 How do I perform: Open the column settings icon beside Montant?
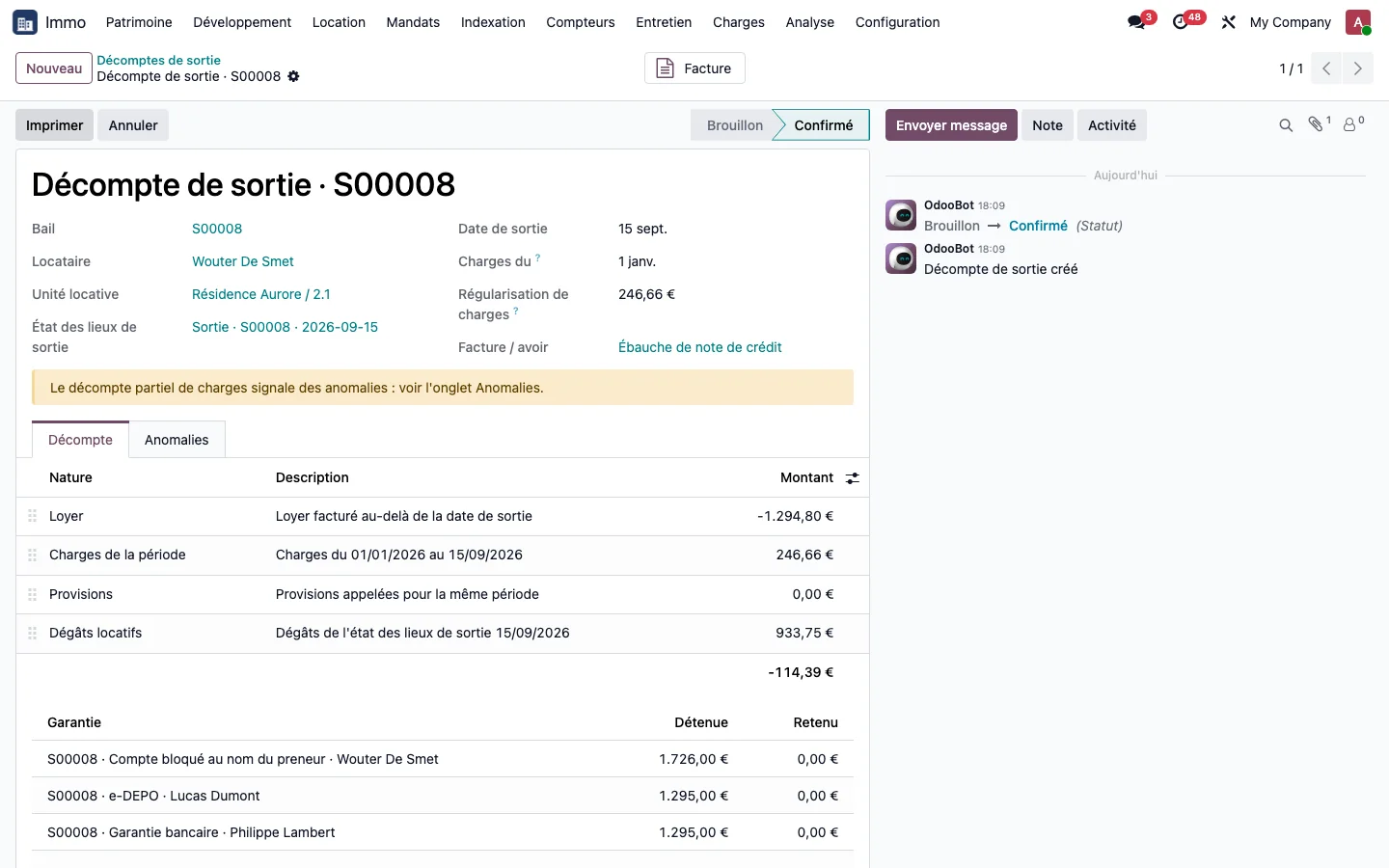pos(853,478)
